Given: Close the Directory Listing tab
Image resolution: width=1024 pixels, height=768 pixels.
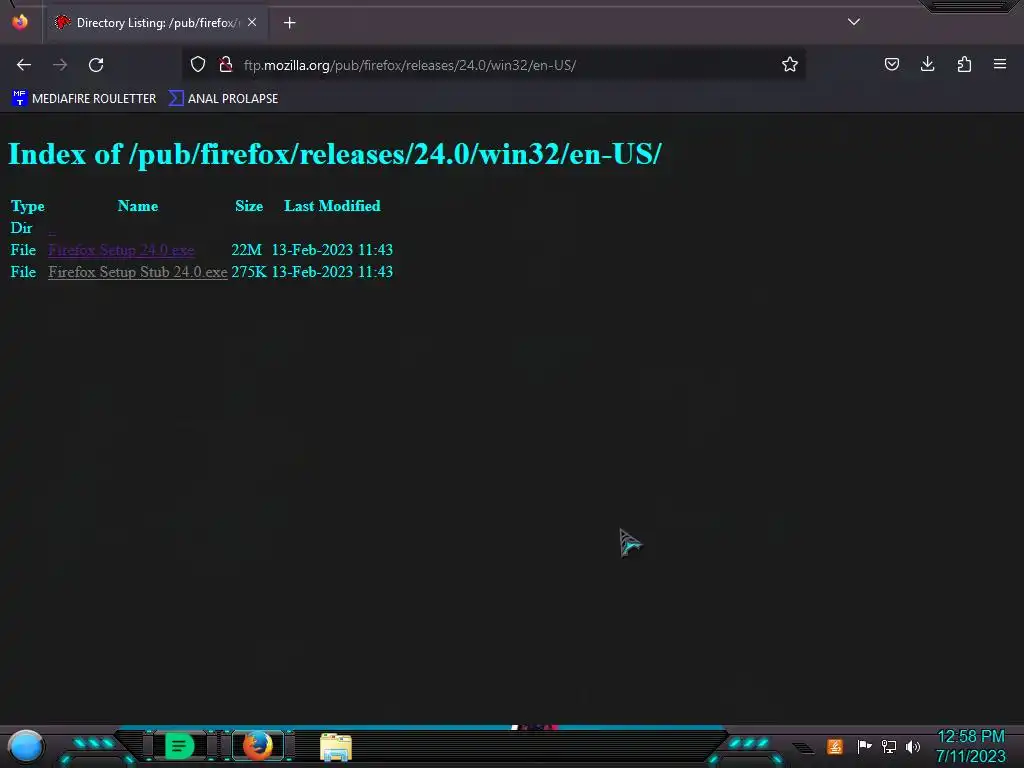Looking at the screenshot, I should pyautogui.click(x=252, y=22).
